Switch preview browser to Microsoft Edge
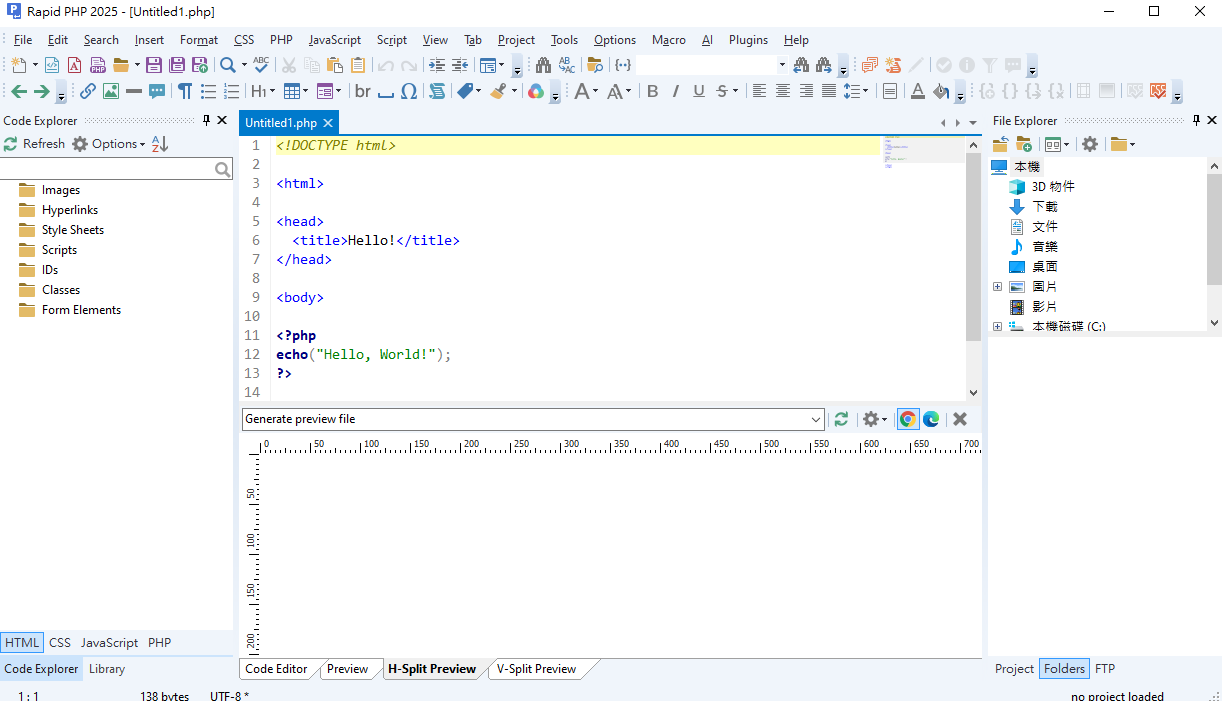 (931, 419)
